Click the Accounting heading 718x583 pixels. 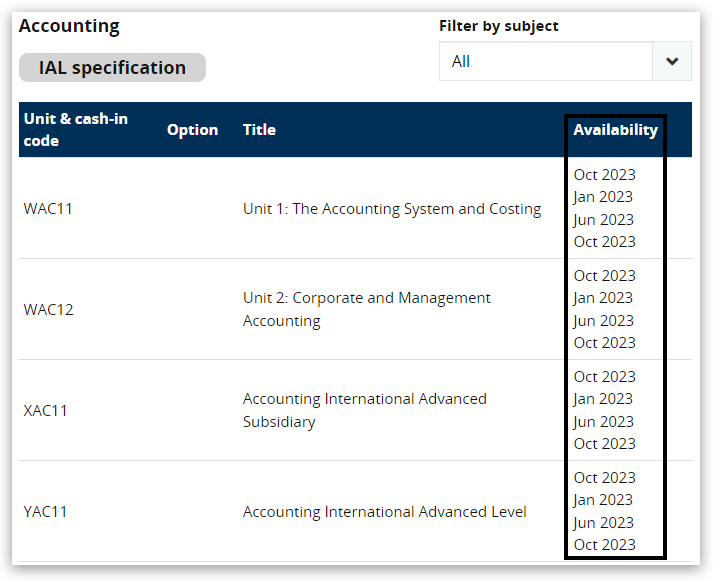click(x=69, y=26)
